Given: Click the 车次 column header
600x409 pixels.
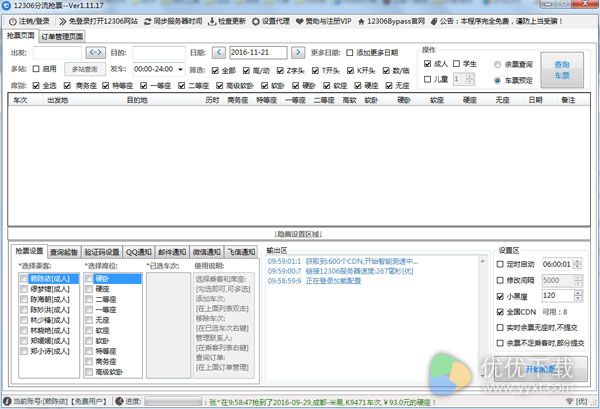Looking at the screenshot, I should pos(20,100).
